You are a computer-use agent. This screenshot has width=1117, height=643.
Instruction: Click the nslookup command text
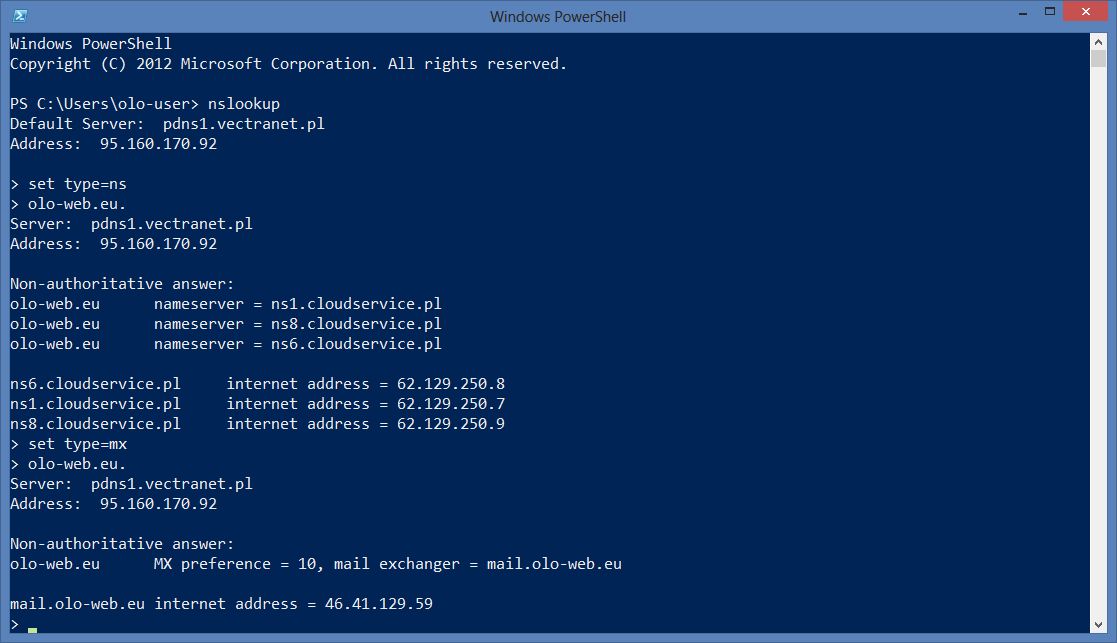coord(244,104)
